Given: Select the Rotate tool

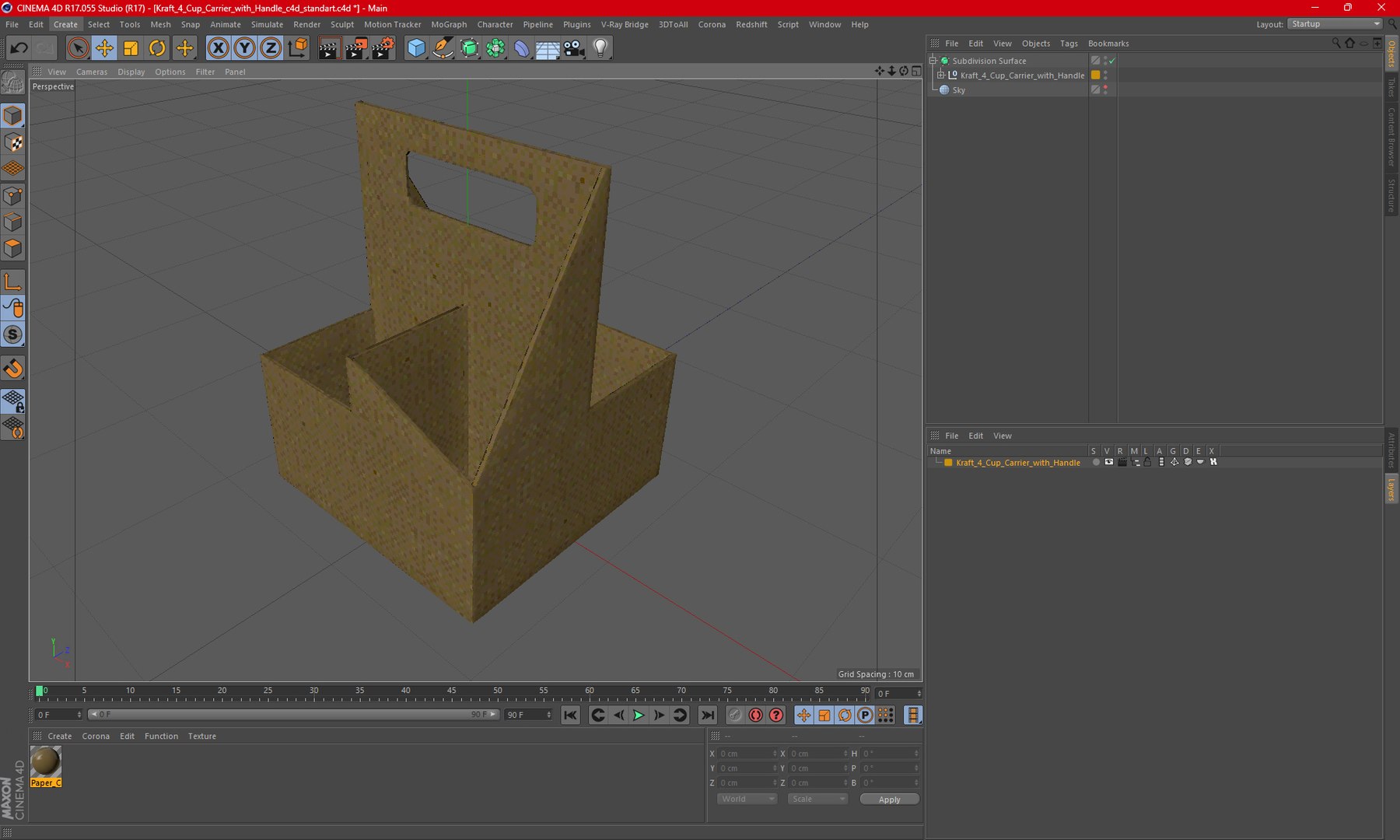Looking at the screenshot, I should click(x=157, y=48).
